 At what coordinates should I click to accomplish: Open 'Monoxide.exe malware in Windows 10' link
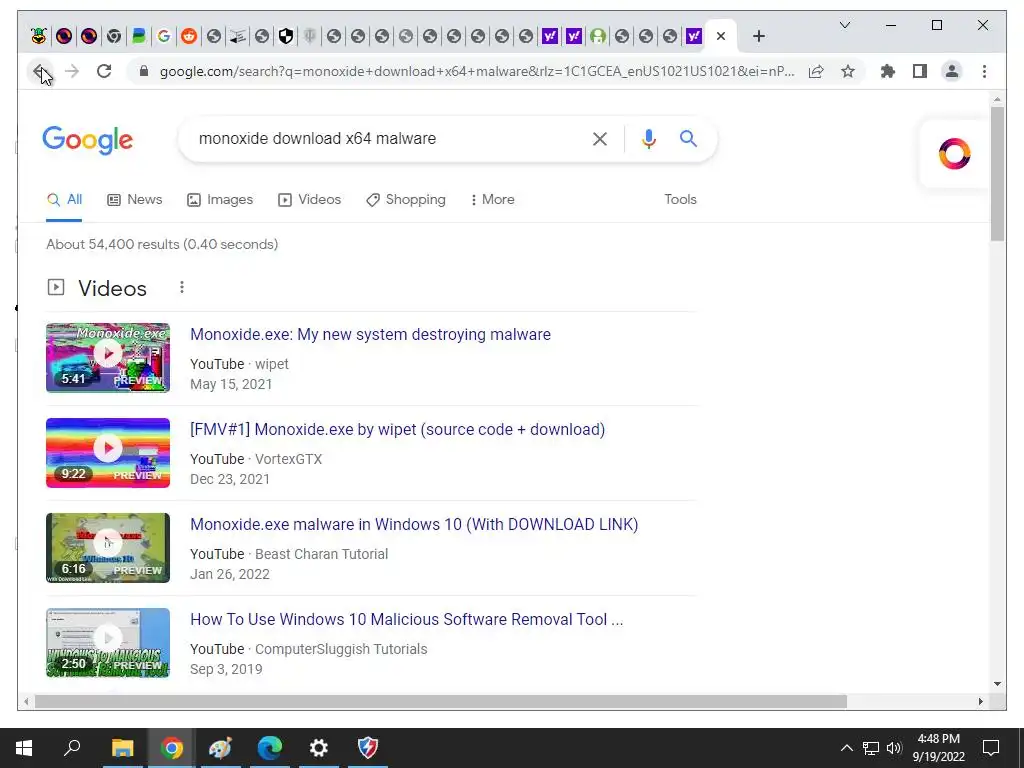point(414,524)
